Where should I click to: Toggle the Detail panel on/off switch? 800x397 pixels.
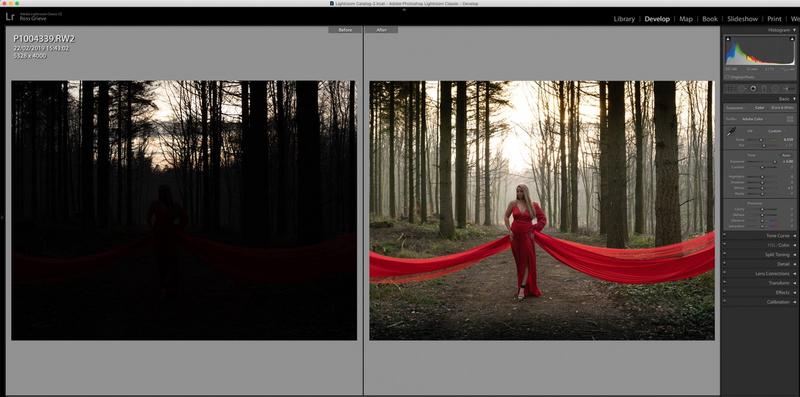724,264
